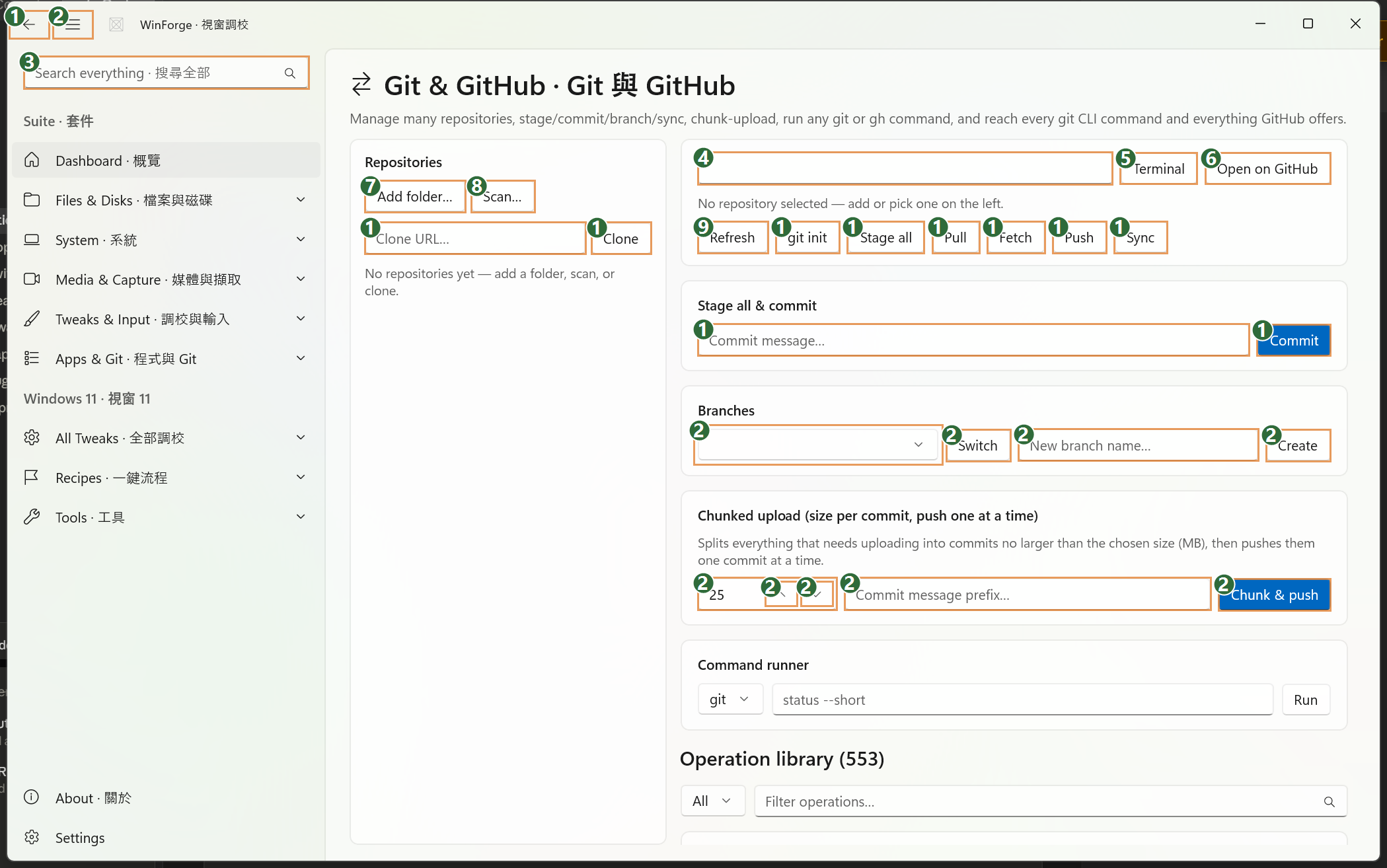
Task: Click the Git & GitHub arrows icon in heading
Action: pos(361,85)
